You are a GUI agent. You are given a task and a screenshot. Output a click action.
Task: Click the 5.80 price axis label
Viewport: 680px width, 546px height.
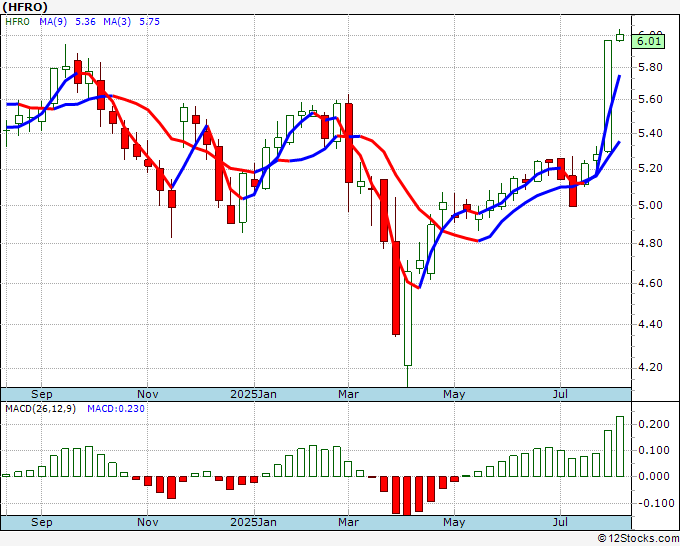[x=651, y=67]
